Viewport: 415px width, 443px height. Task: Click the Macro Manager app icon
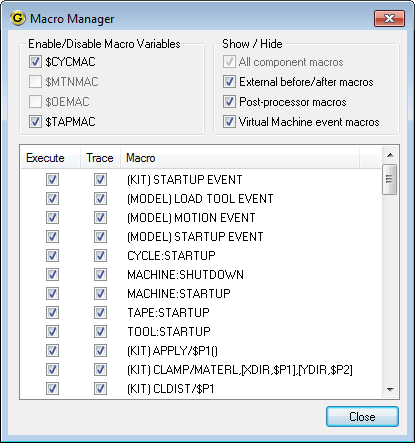18,18
